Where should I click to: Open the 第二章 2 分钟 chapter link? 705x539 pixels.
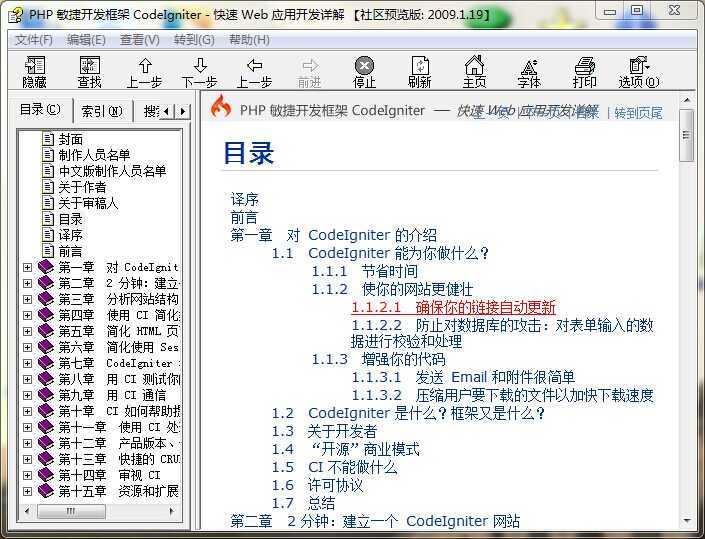point(375,521)
